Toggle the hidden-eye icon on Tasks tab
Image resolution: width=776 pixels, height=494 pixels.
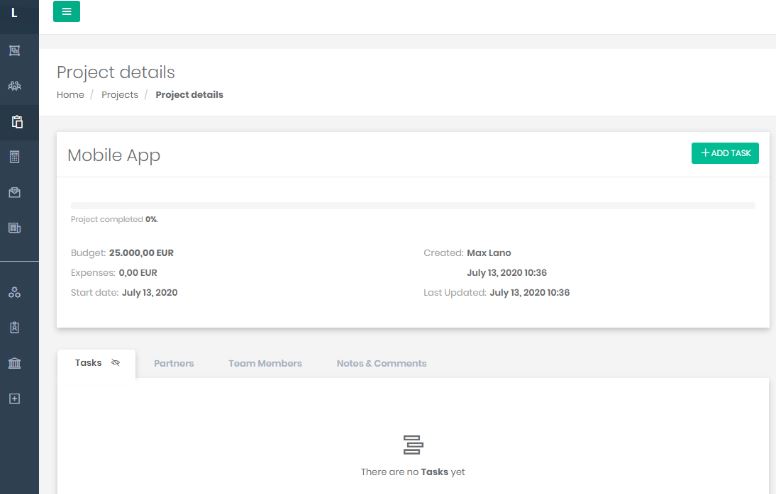[116, 363]
